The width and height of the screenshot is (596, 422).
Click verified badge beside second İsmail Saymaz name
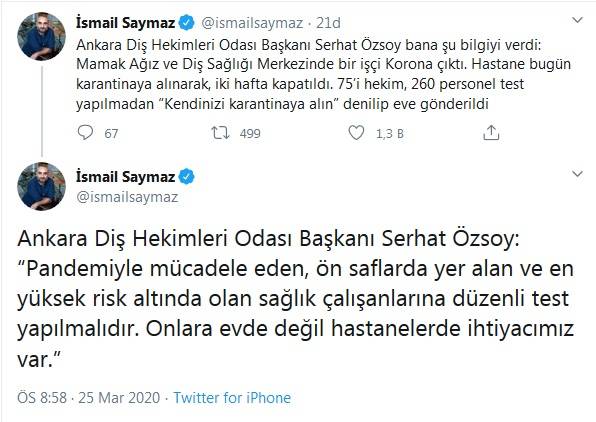click(x=186, y=177)
